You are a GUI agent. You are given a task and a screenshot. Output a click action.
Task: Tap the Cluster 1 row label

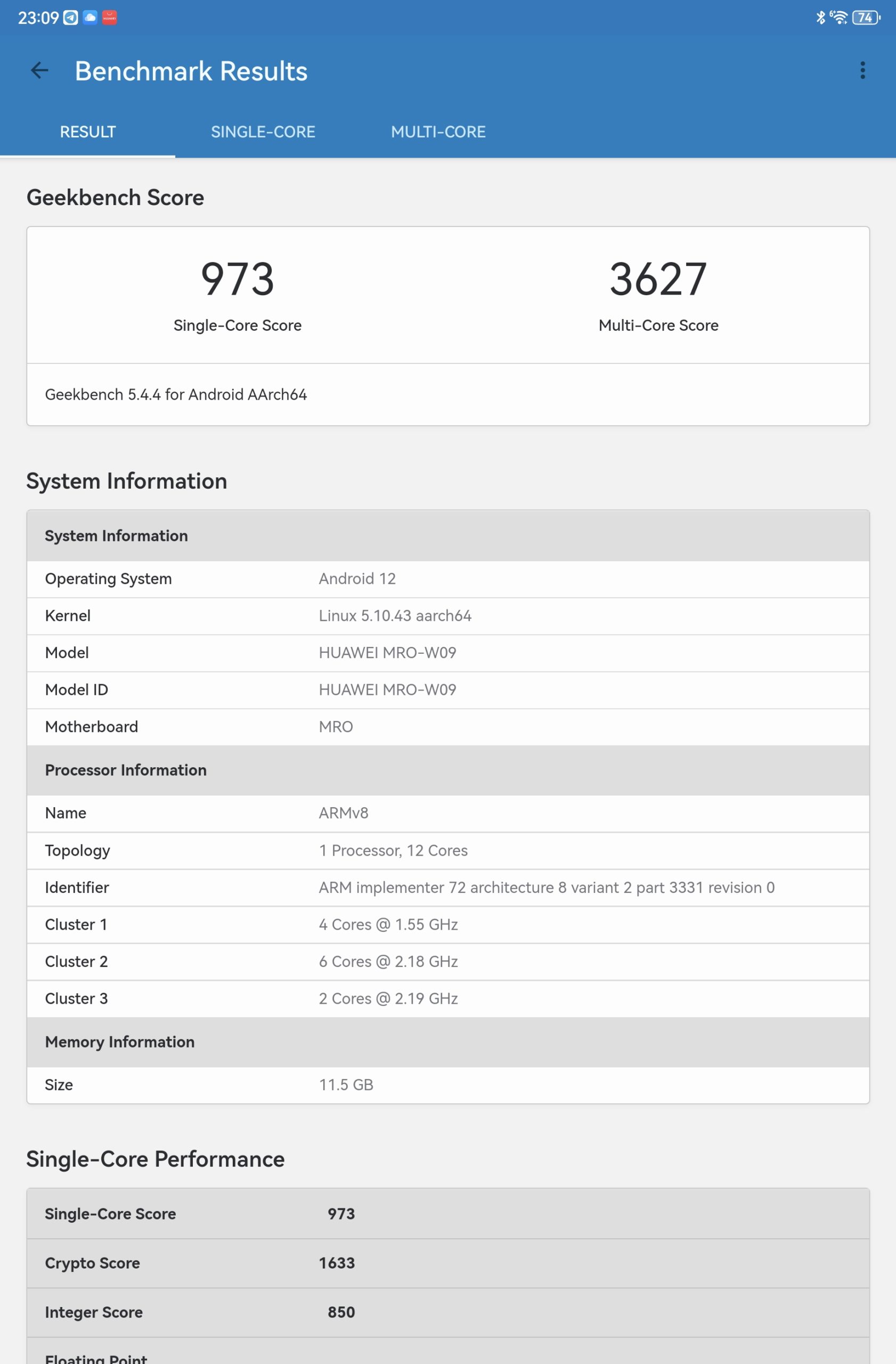click(x=76, y=924)
